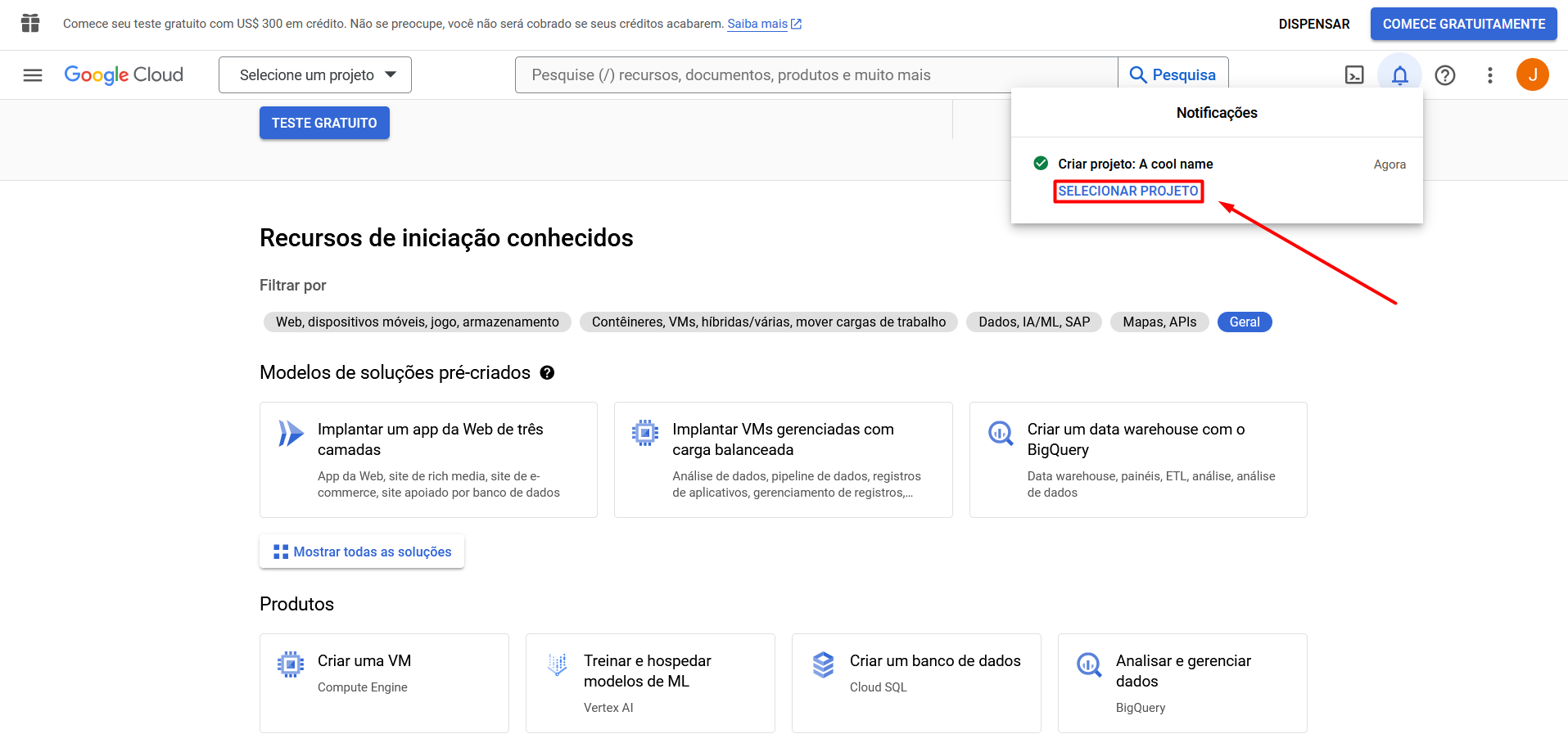Click the Agora timestamp in notification
This screenshot has height=743, width=1568.
coord(1390,164)
